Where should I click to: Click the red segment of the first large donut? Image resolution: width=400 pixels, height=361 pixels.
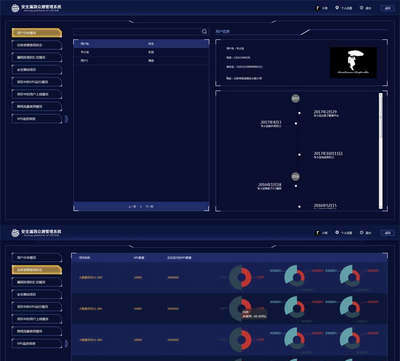pyautogui.click(x=248, y=277)
